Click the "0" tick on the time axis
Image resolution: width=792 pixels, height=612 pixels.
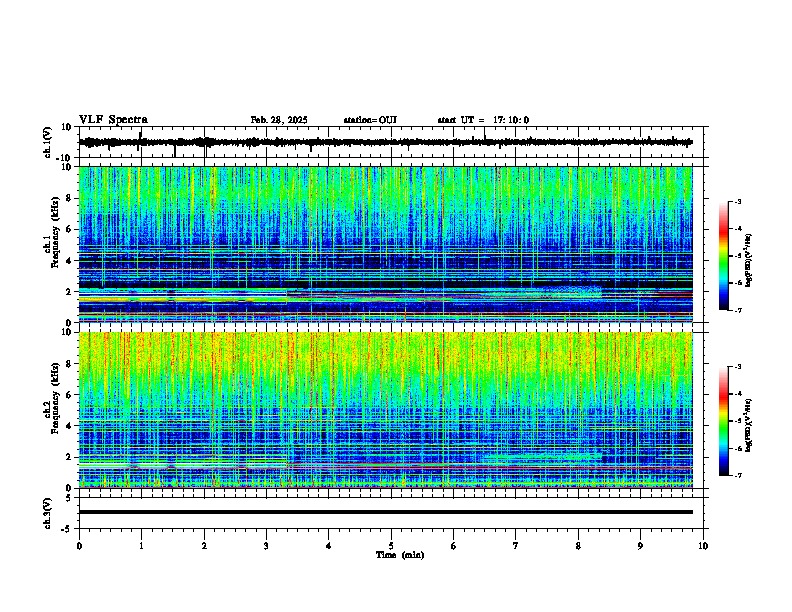[79, 546]
